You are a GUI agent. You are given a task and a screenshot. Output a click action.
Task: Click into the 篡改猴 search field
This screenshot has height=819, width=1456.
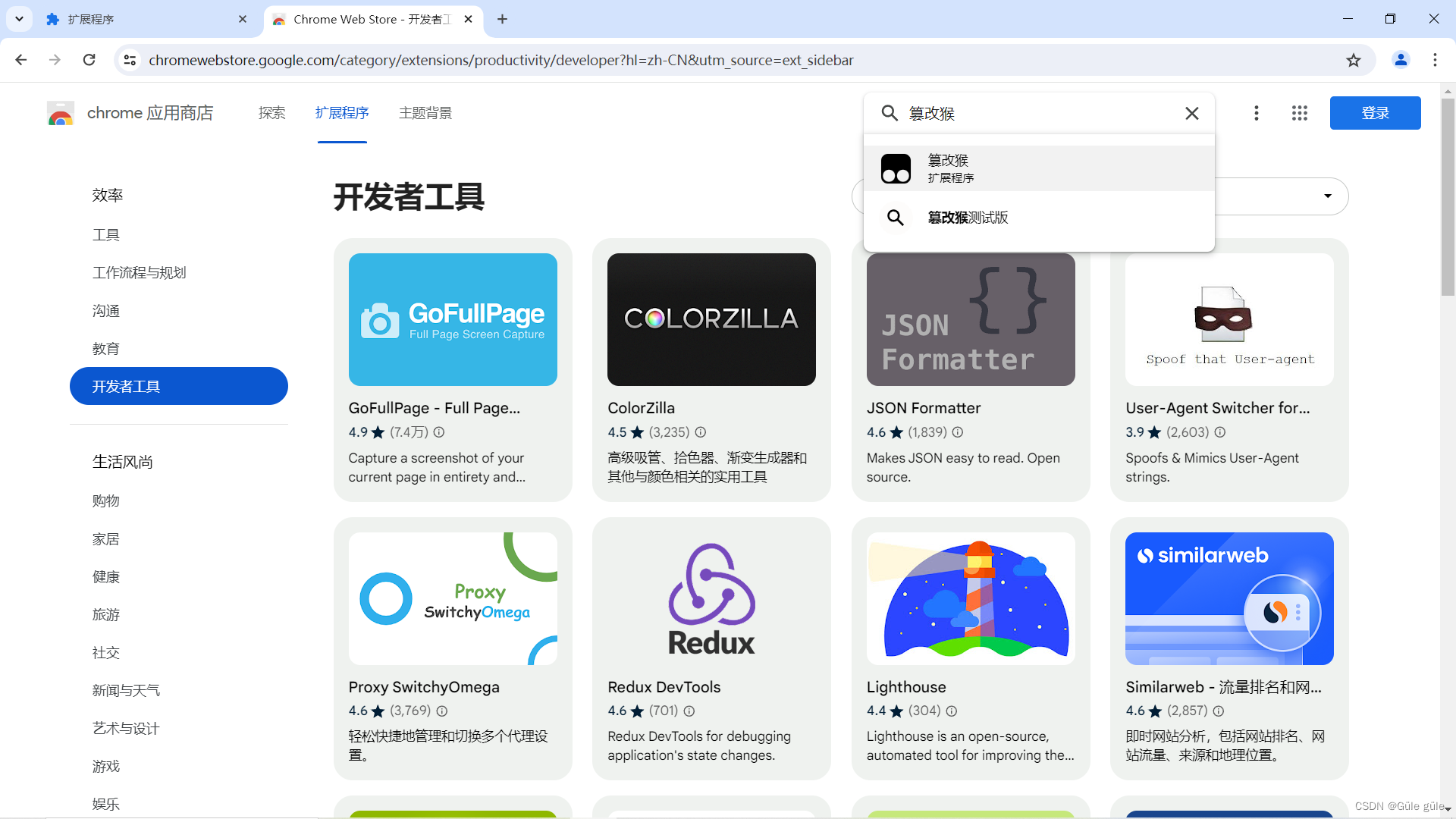coord(1039,113)
